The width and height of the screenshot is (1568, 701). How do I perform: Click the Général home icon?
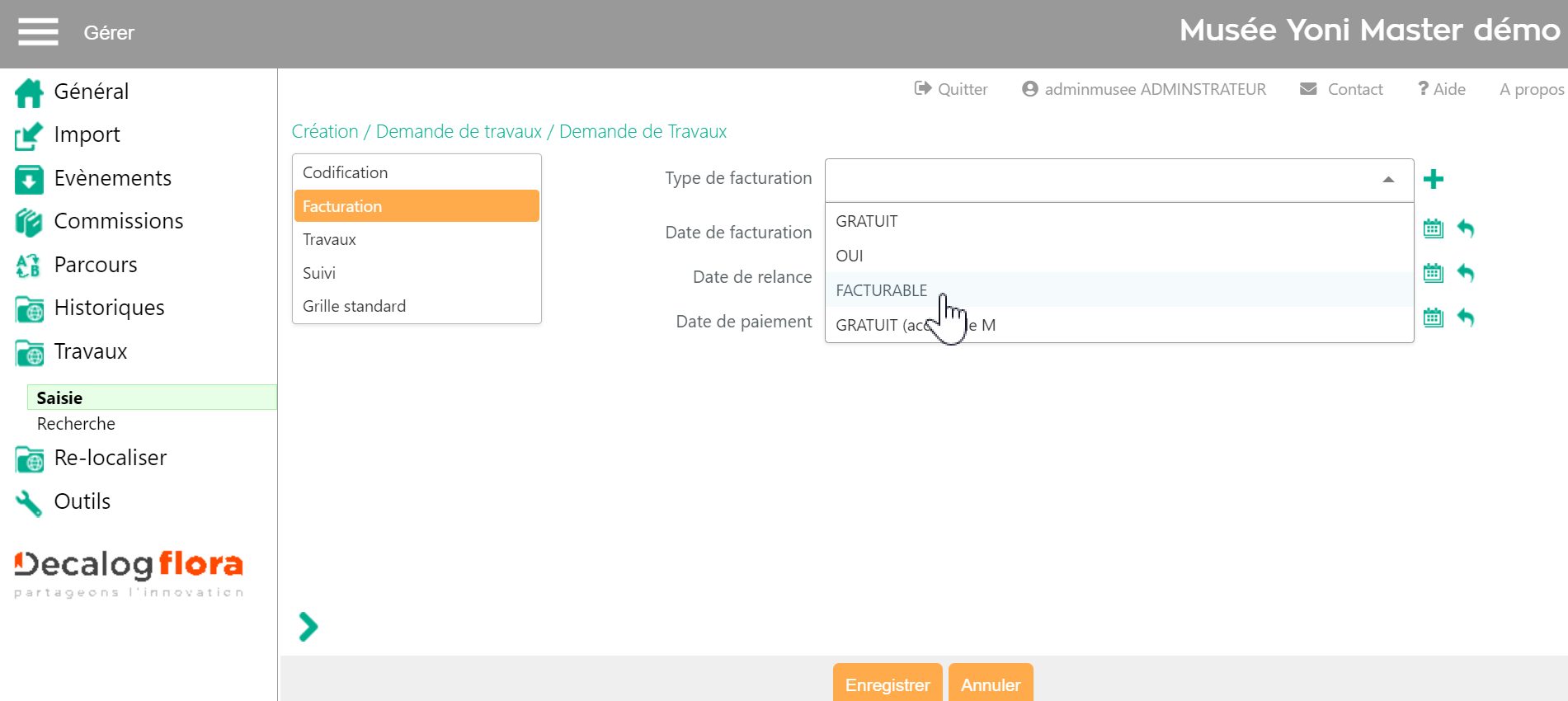29,92
